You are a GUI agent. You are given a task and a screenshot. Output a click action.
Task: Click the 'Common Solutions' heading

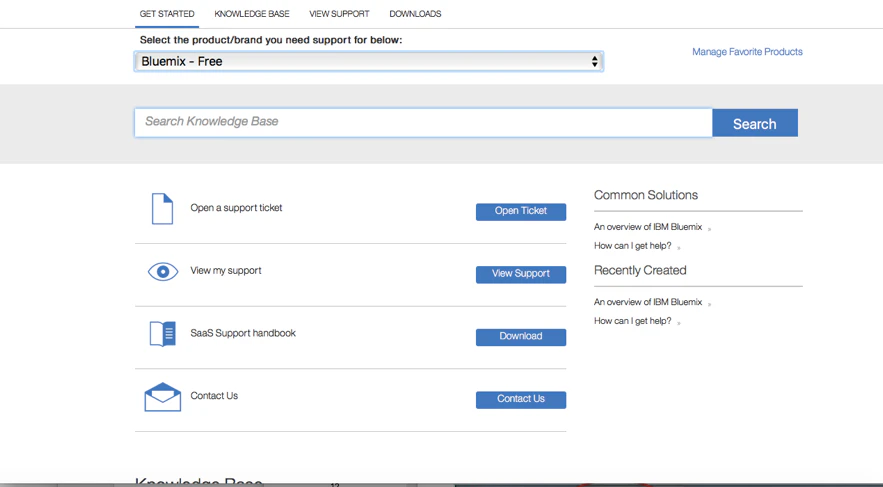point(646,195)
